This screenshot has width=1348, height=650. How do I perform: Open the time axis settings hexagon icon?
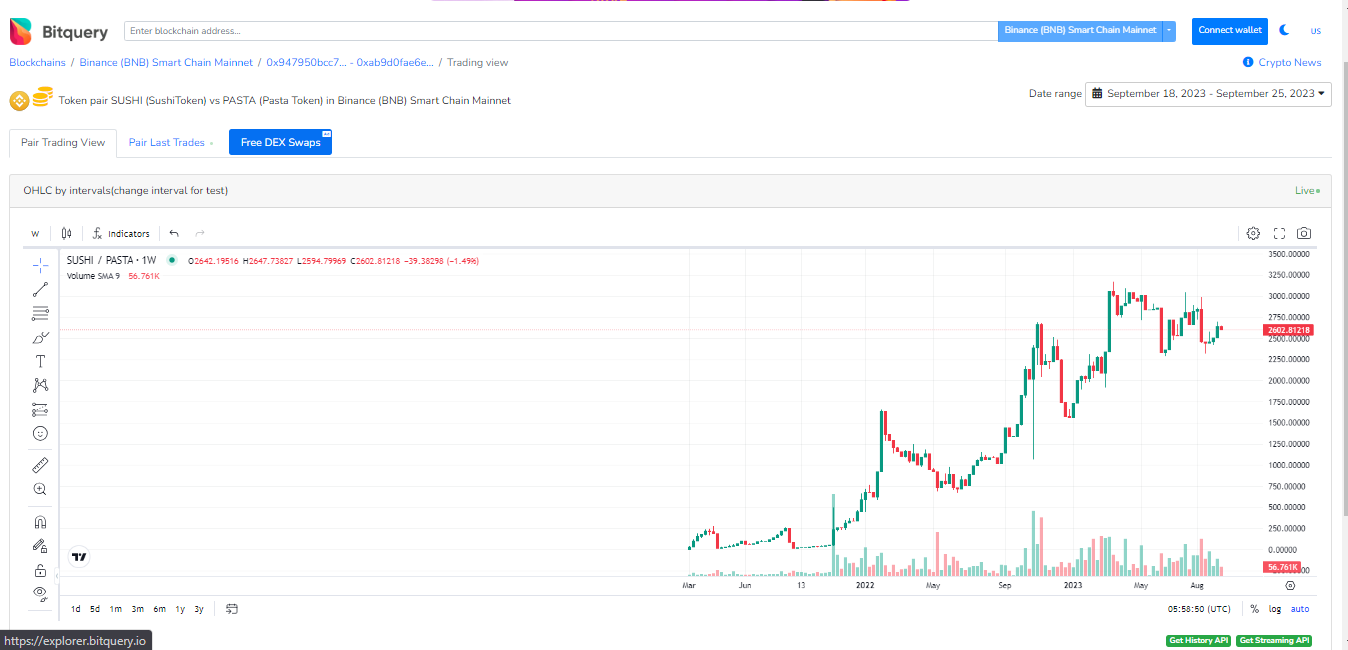click(1290, 586)
